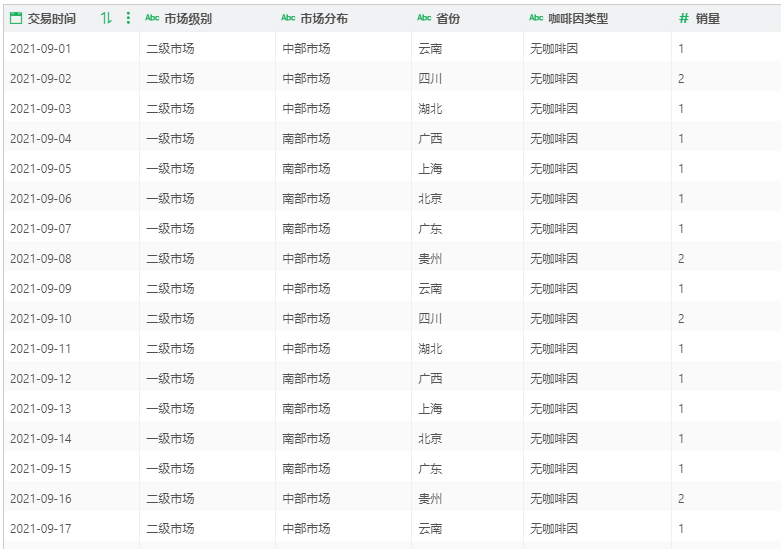781x549 pixels.
Task: Select the 销量 column header
Action: click(707, 18)
